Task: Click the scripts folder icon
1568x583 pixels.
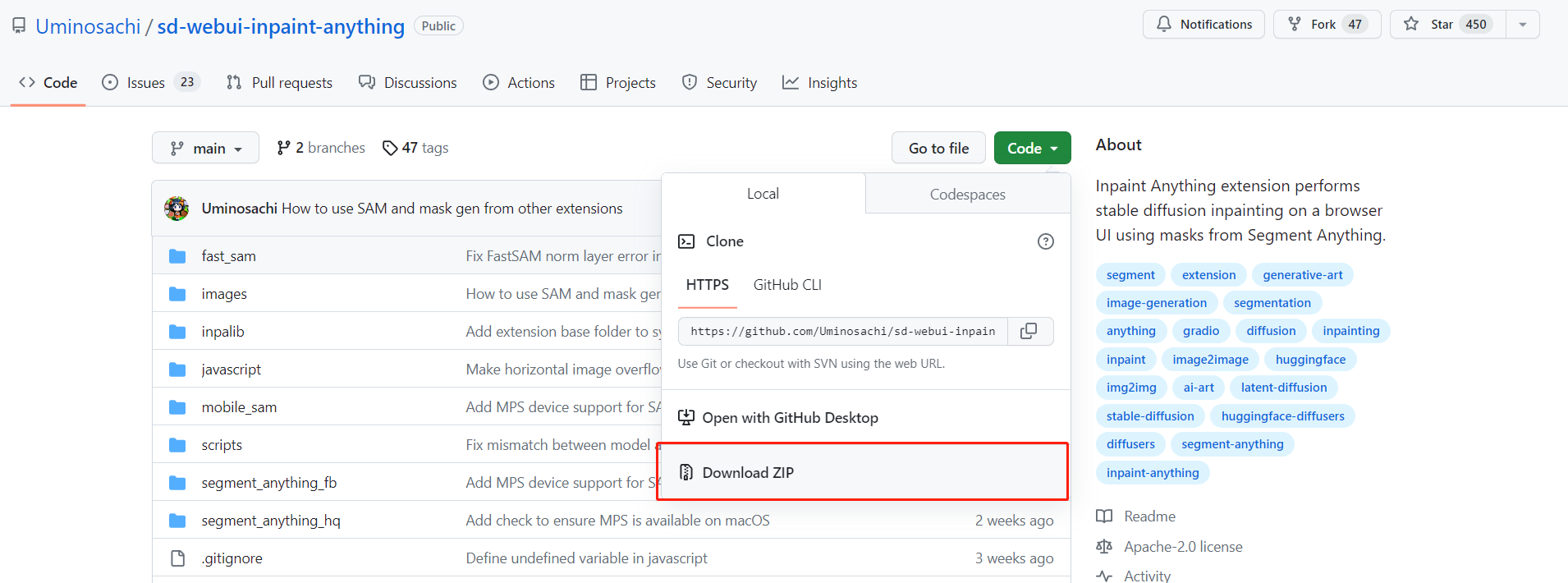Action: (x=177, y=445)
